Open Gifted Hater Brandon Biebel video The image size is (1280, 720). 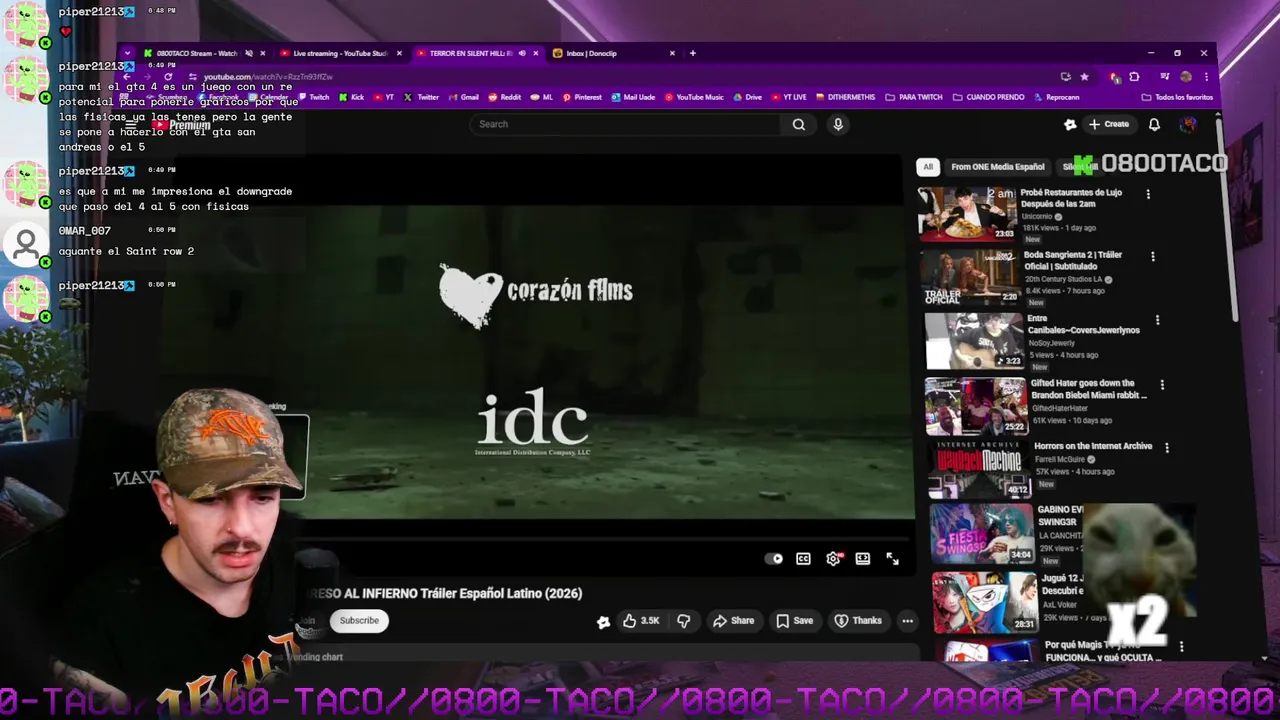click(x=976, y=405)
